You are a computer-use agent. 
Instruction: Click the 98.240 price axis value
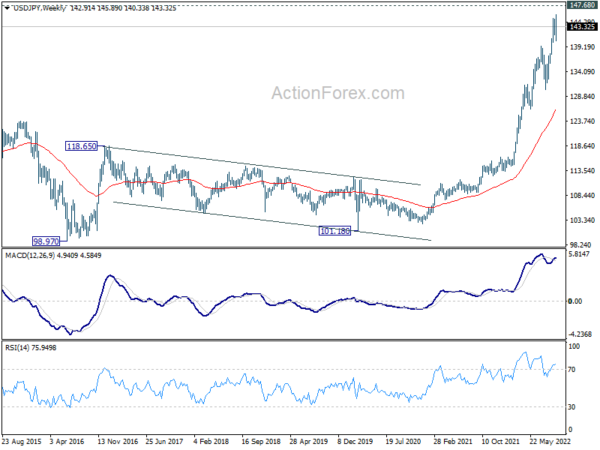tap(582, 245)
